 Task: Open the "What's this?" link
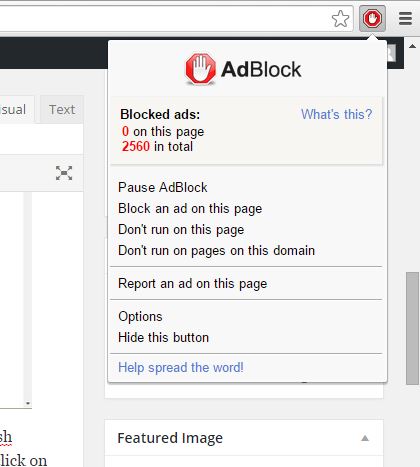coord(336,114)
